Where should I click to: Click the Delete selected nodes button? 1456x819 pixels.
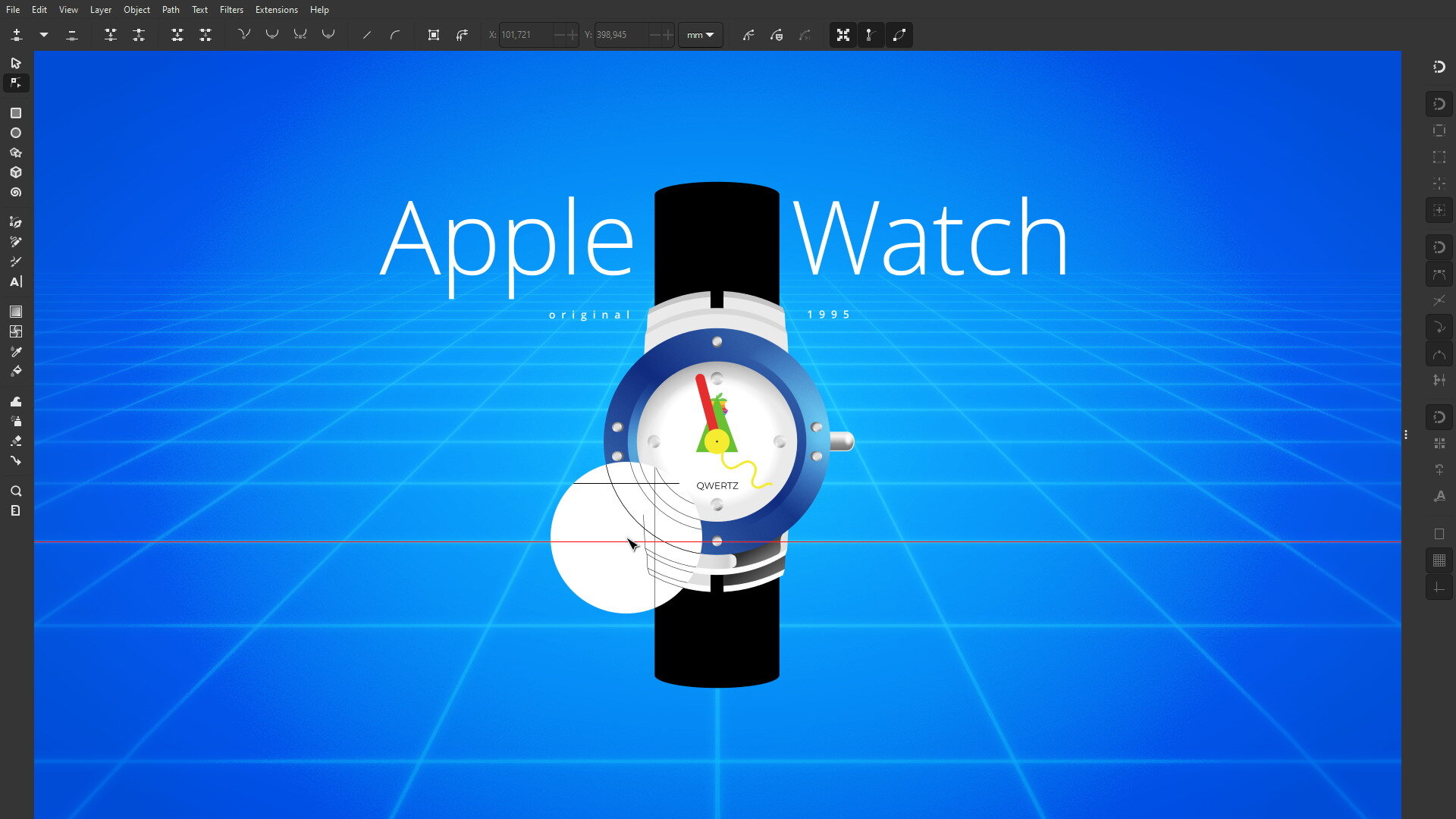(x=72, y=35)
